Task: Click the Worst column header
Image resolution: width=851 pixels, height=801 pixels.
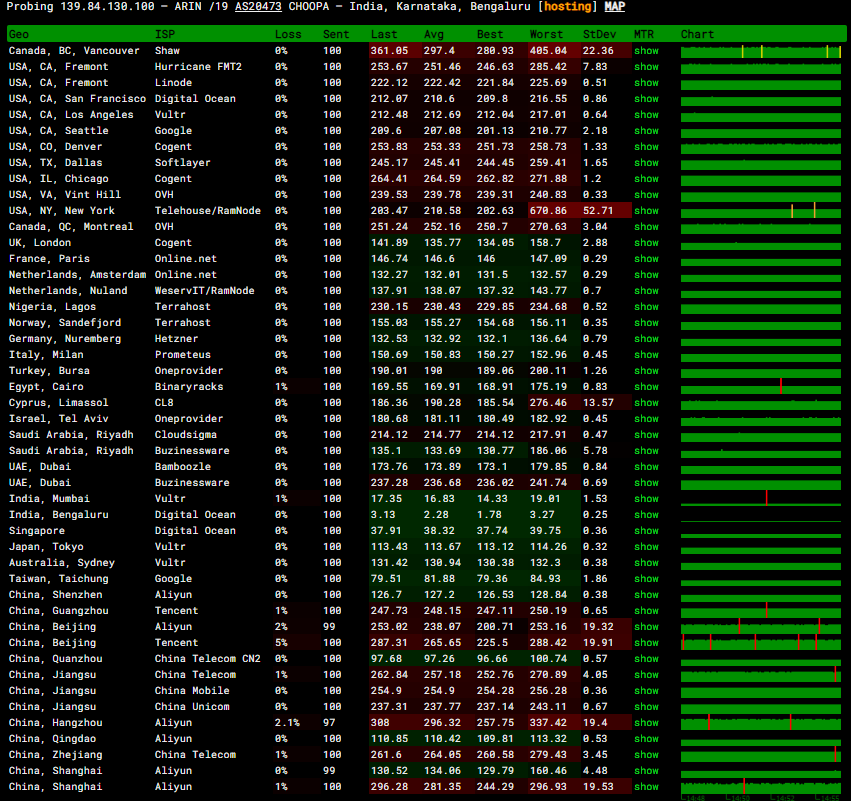Action: point(547,34)
